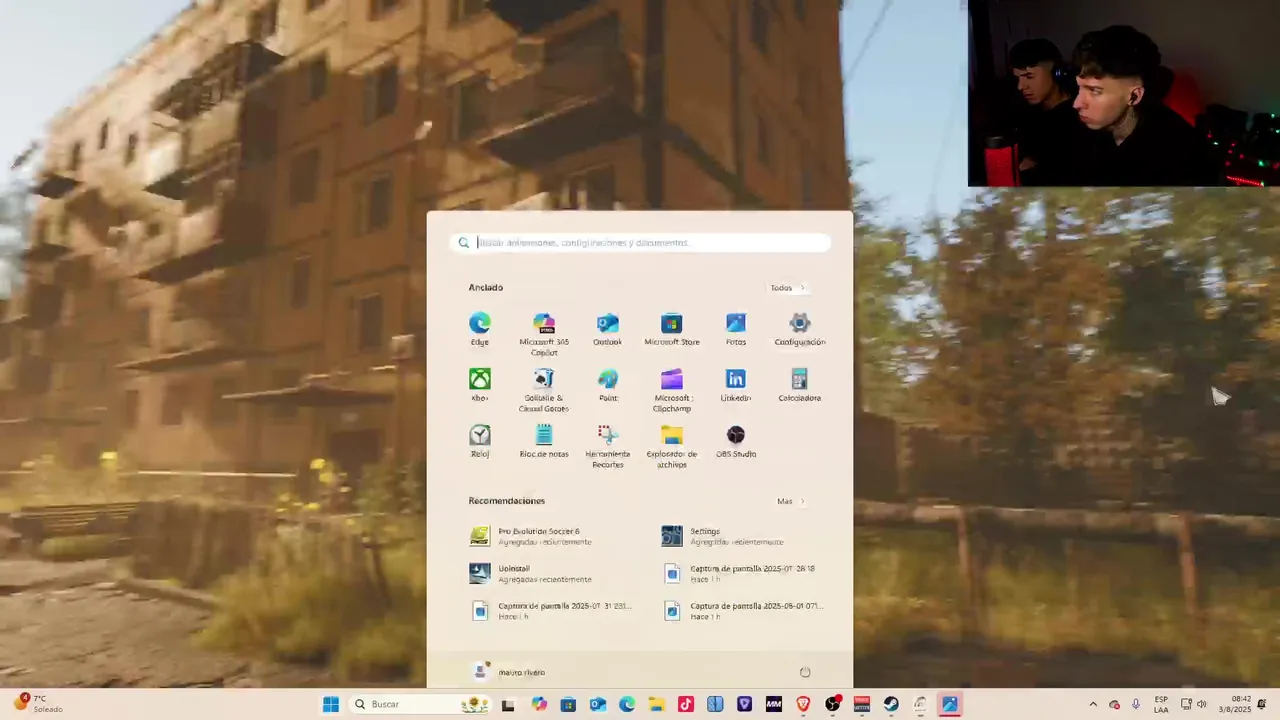This screenshot has width=1280, height=720.
Task: Open File Explorer on the taskbar
Action: point(656,704)
